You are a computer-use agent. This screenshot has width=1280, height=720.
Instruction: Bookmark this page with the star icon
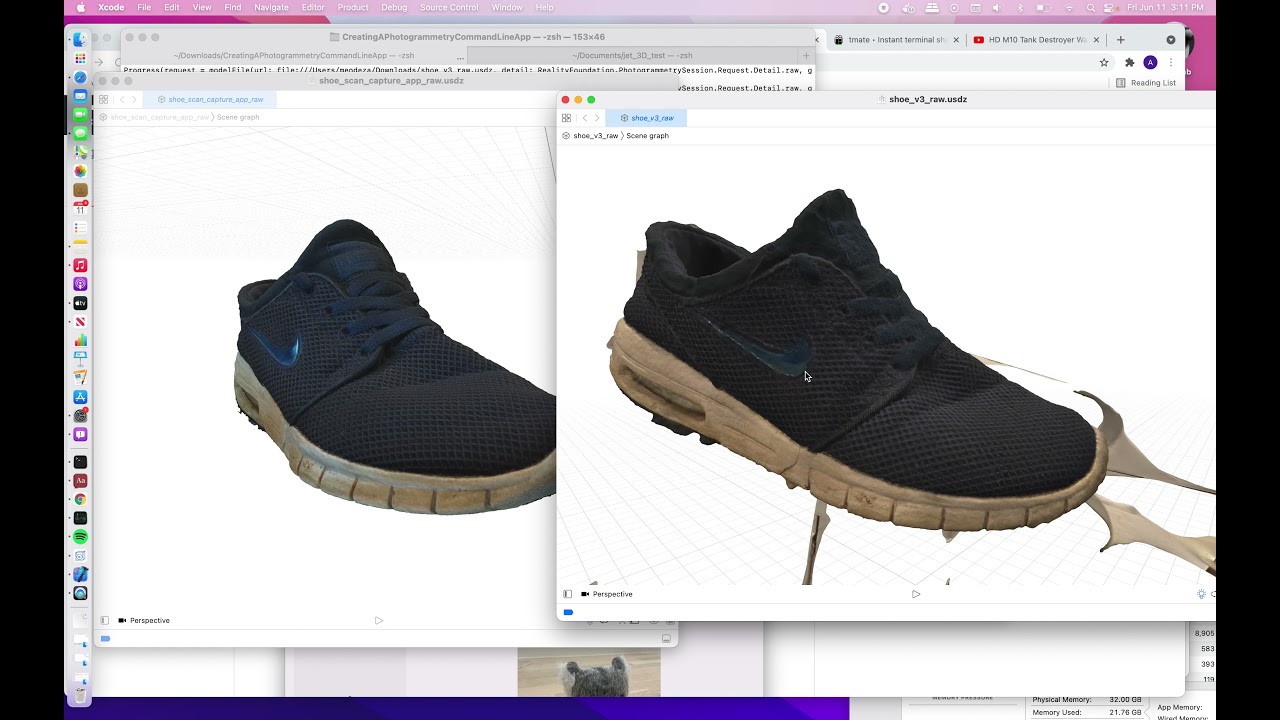coord(1104,62)
